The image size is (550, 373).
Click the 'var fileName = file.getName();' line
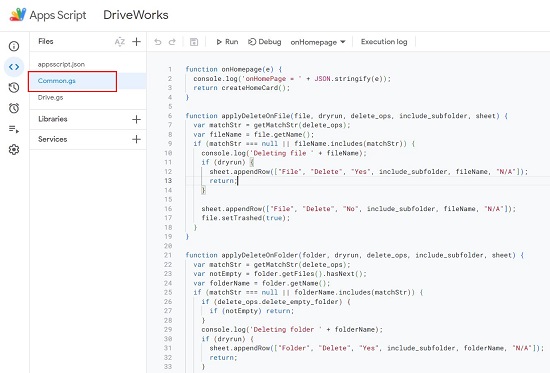point(254,134)
